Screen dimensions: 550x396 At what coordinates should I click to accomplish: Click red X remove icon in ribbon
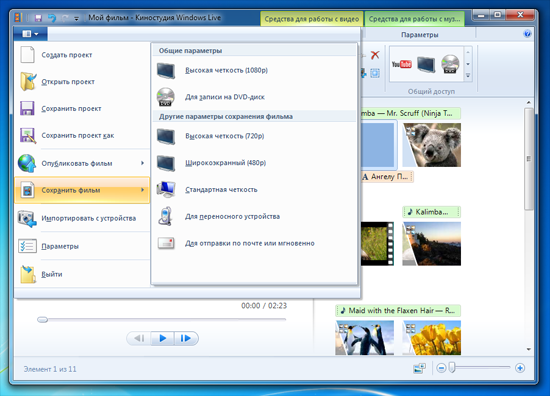pos(375,55)
